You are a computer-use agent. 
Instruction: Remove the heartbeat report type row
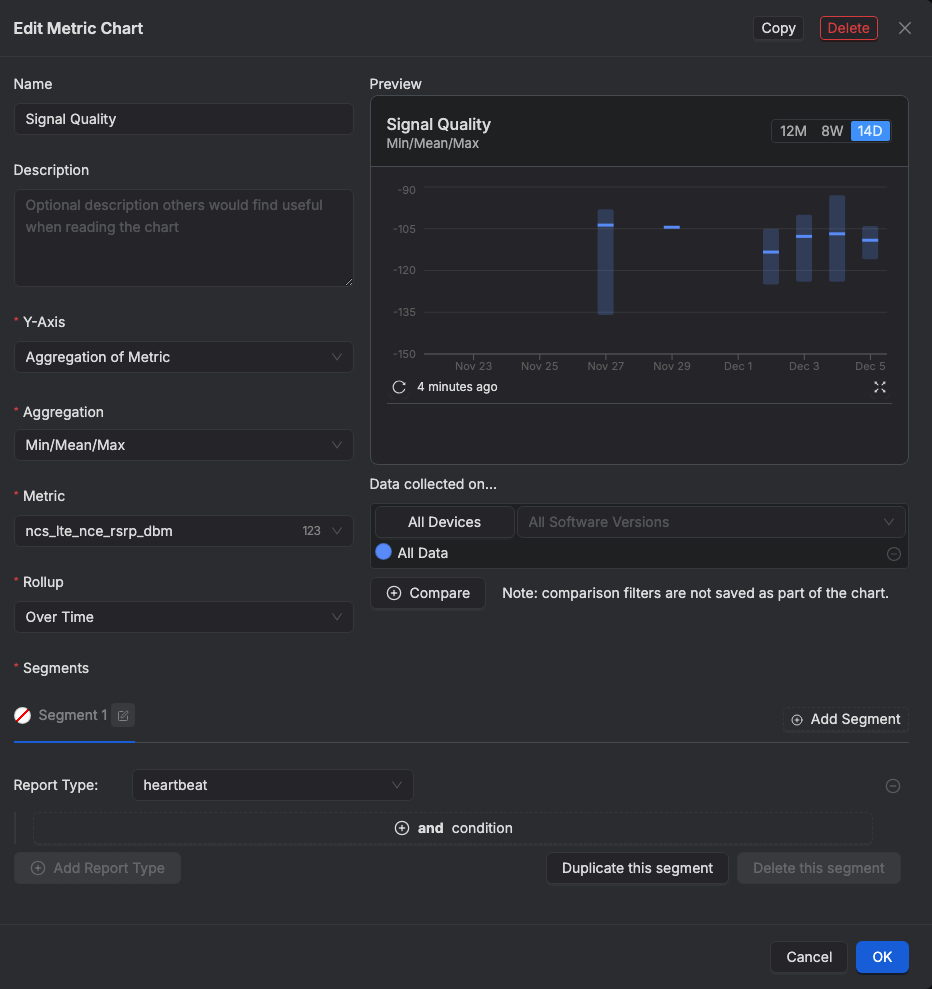893,786
